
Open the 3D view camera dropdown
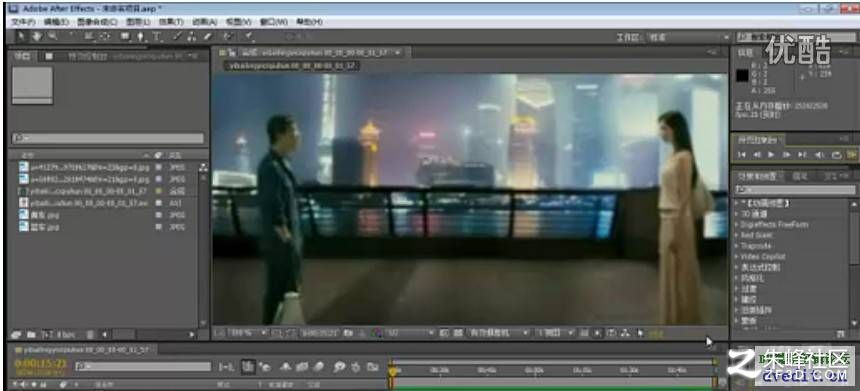coord(497,333)
